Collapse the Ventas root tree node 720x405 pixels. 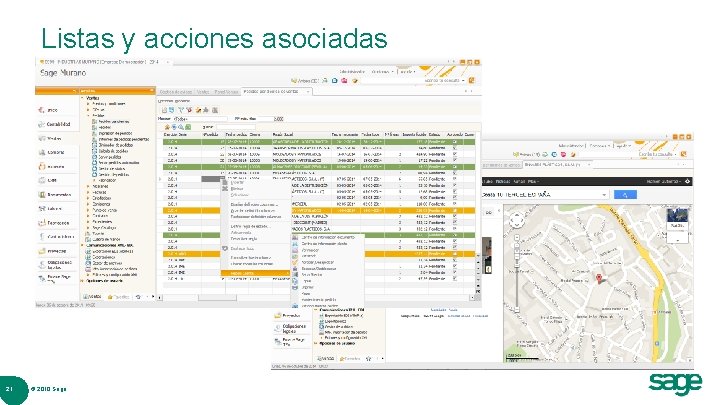tap(83, 98)
